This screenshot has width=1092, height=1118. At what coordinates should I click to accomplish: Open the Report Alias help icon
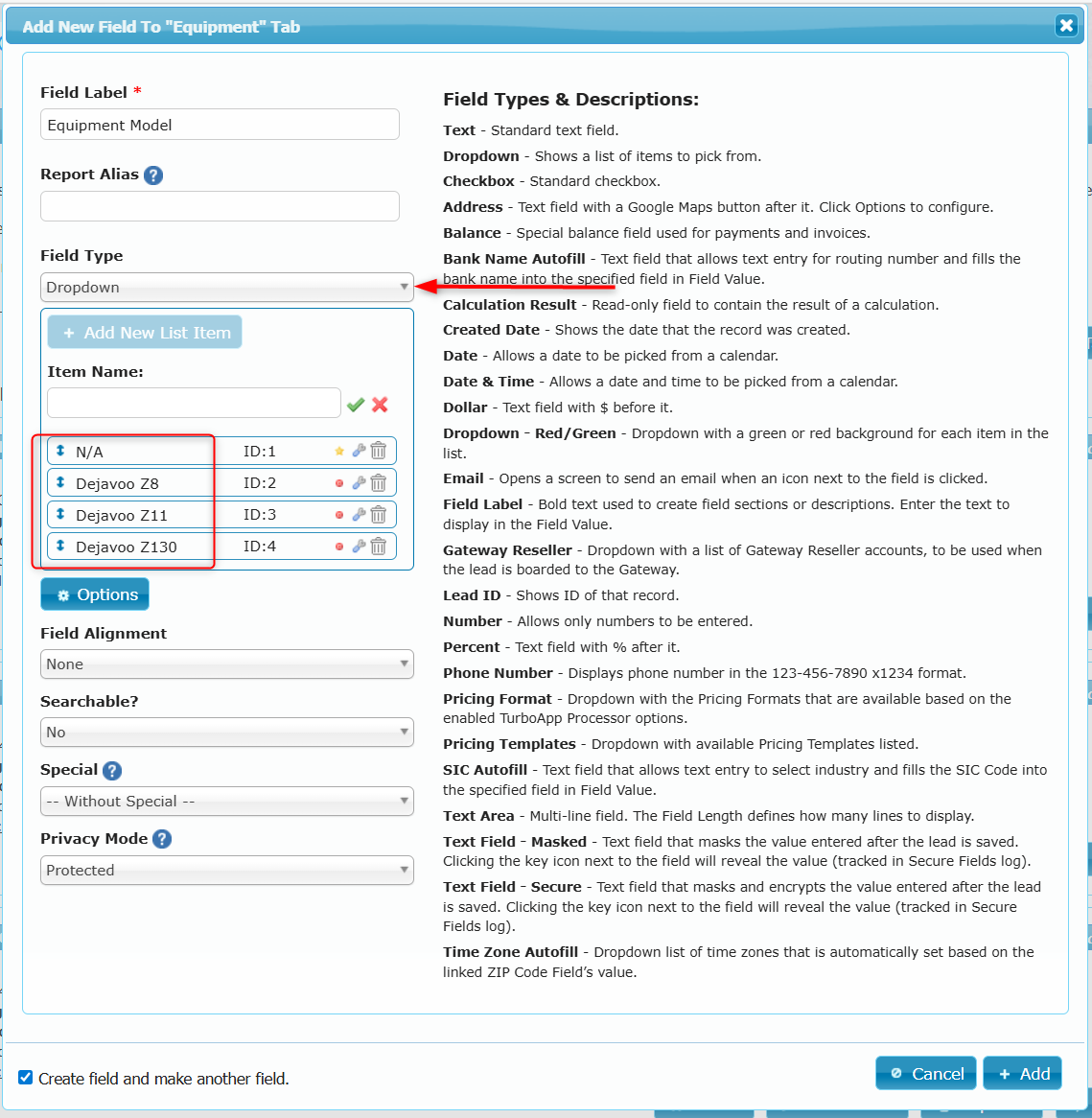(x=153, y=175)
